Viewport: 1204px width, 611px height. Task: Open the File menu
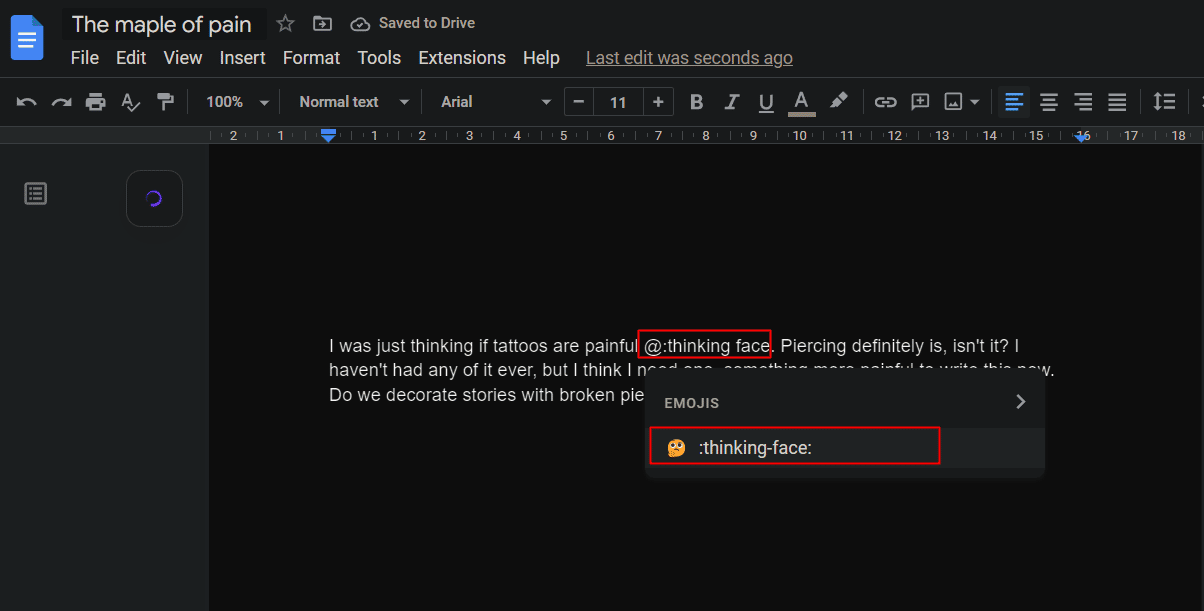click(x=85, y=58)
